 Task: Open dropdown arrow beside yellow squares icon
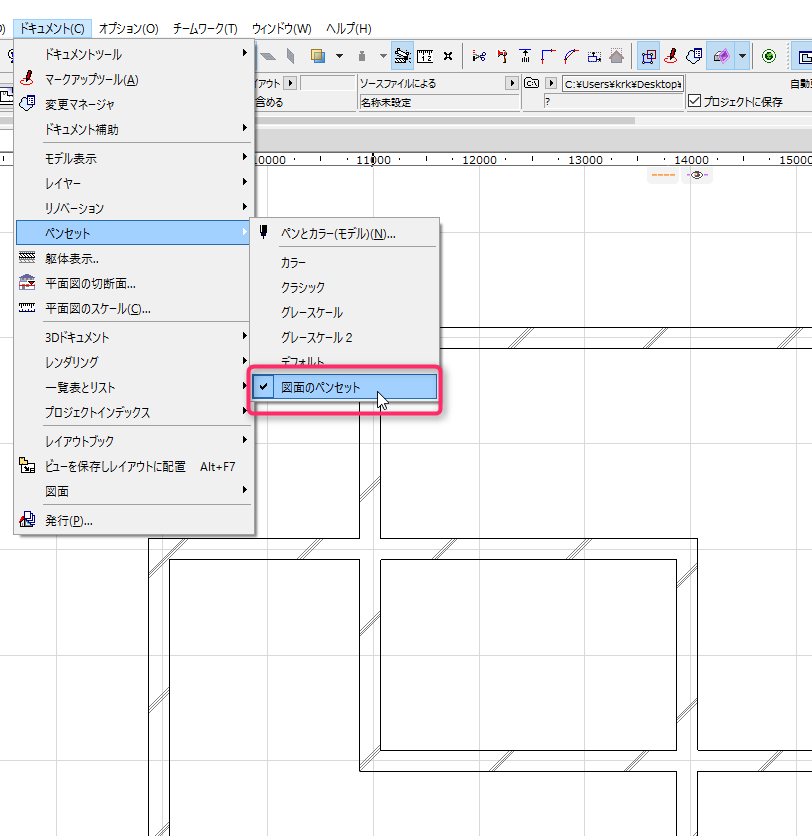[x=339, y=56]
